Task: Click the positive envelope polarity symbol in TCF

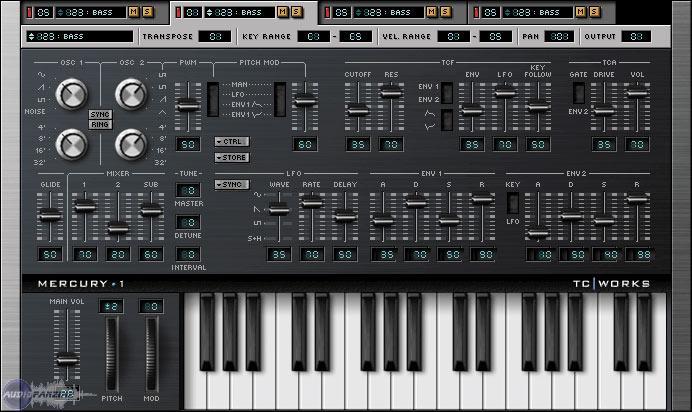Action: (430, 114)
